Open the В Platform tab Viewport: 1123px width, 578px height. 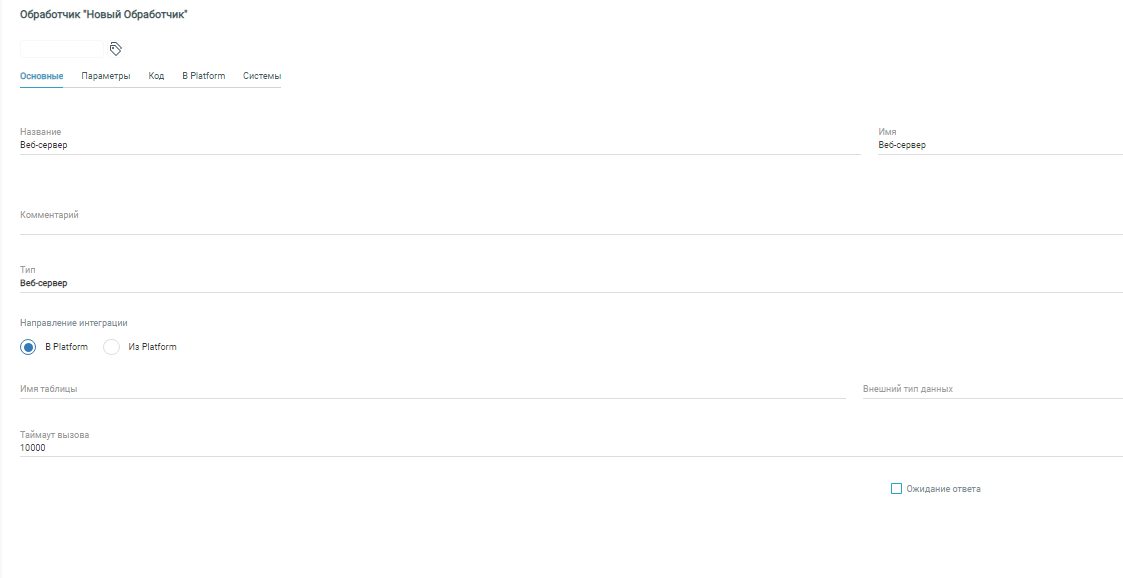[203, 76]
